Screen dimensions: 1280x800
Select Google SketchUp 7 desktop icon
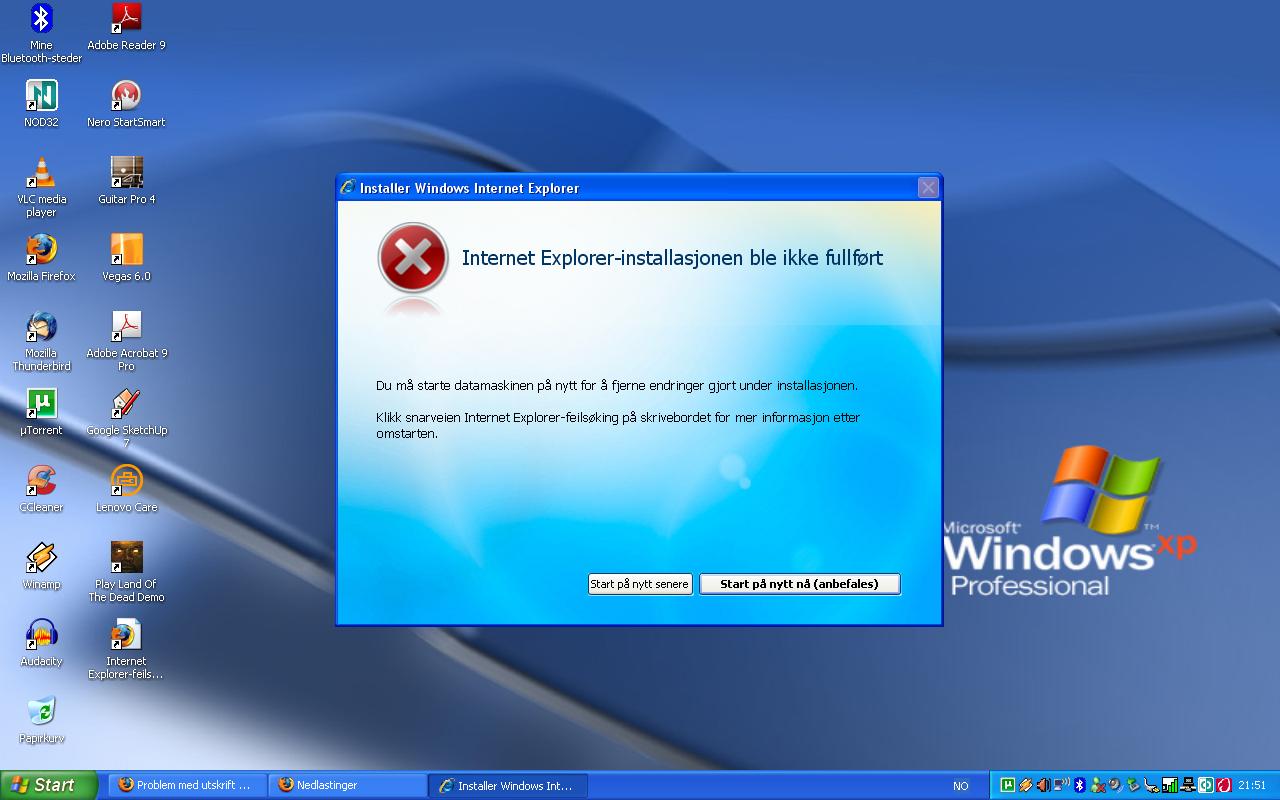click(x=126, y=418)
